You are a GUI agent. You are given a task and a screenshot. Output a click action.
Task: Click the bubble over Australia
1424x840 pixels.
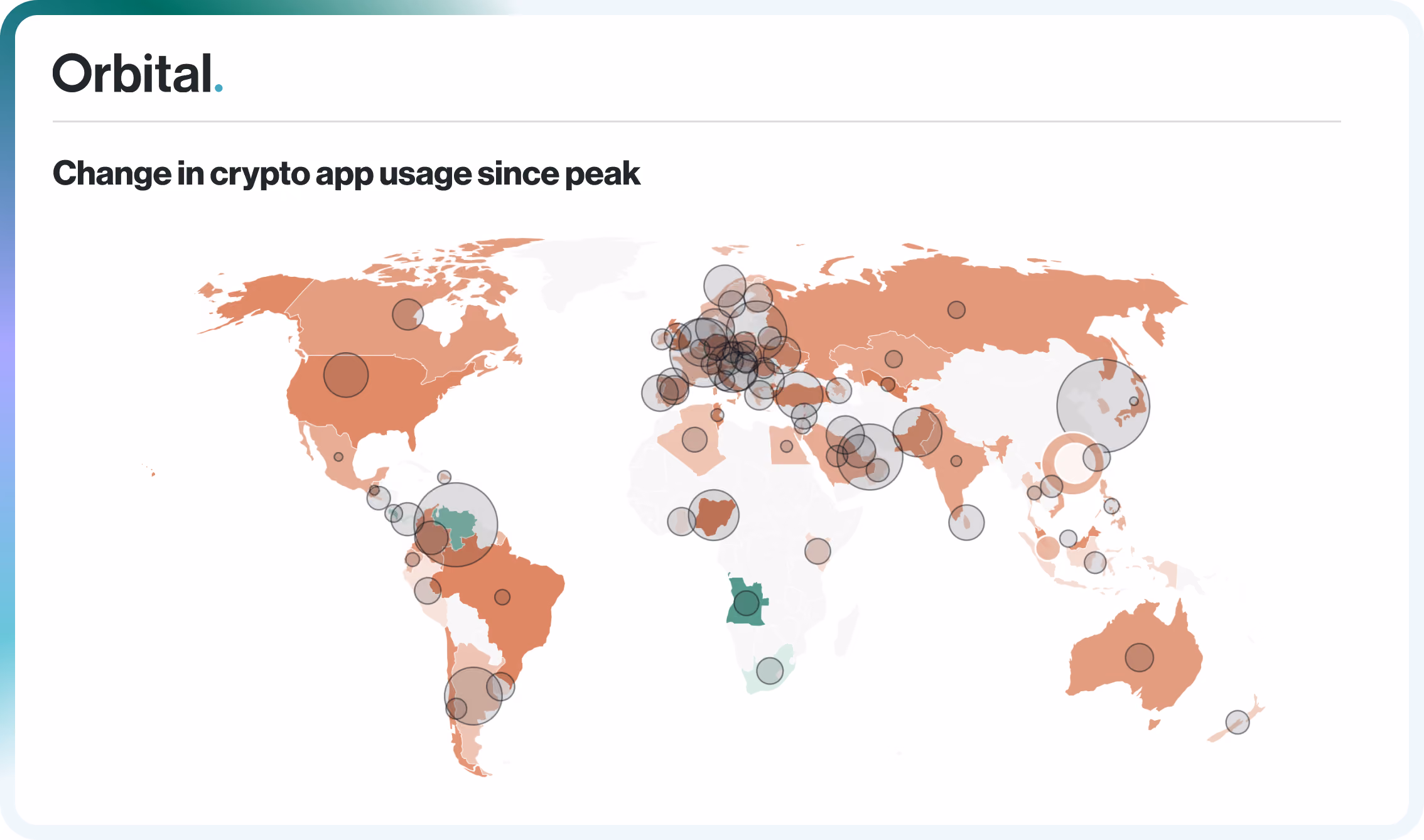click(1139, 657)
